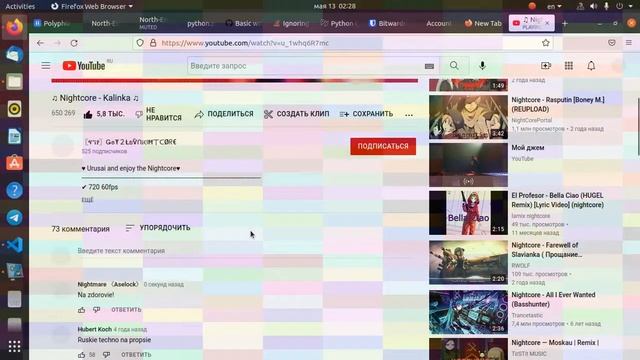Open Activities overview
The width and height of the screenshot is (640, 360).
[20, 6]
